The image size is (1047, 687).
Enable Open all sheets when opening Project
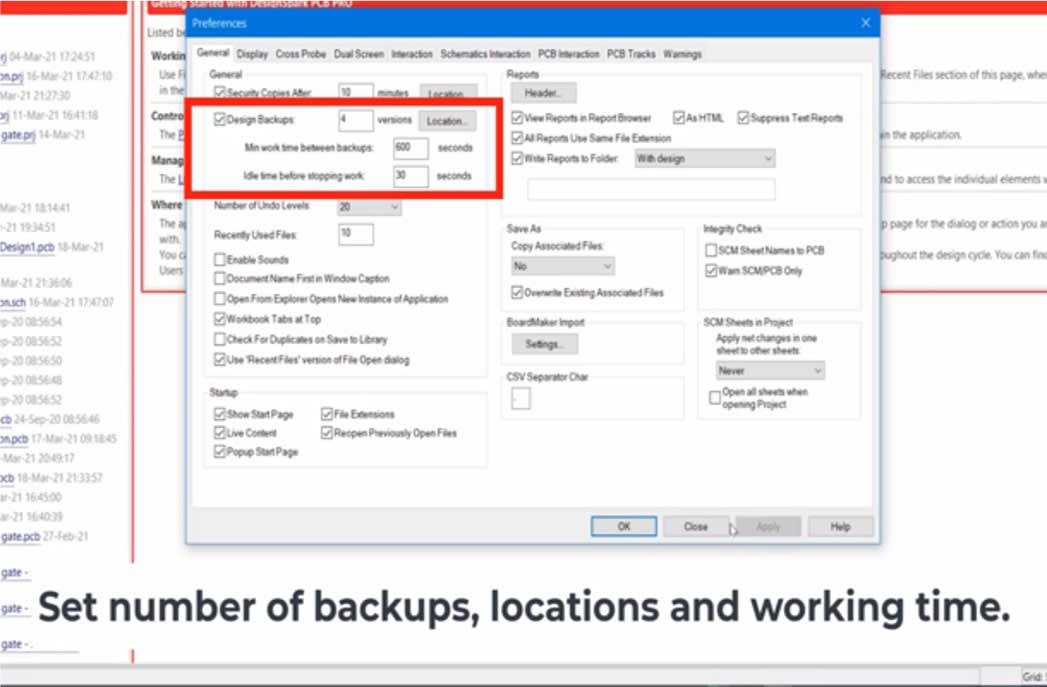(714, 397)
